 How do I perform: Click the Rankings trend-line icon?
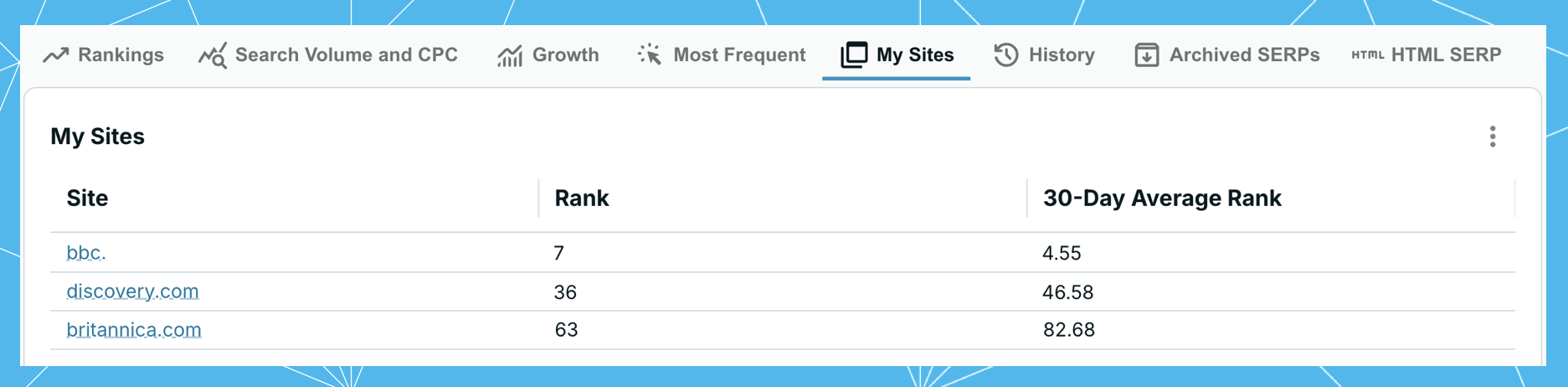[56, 55]
